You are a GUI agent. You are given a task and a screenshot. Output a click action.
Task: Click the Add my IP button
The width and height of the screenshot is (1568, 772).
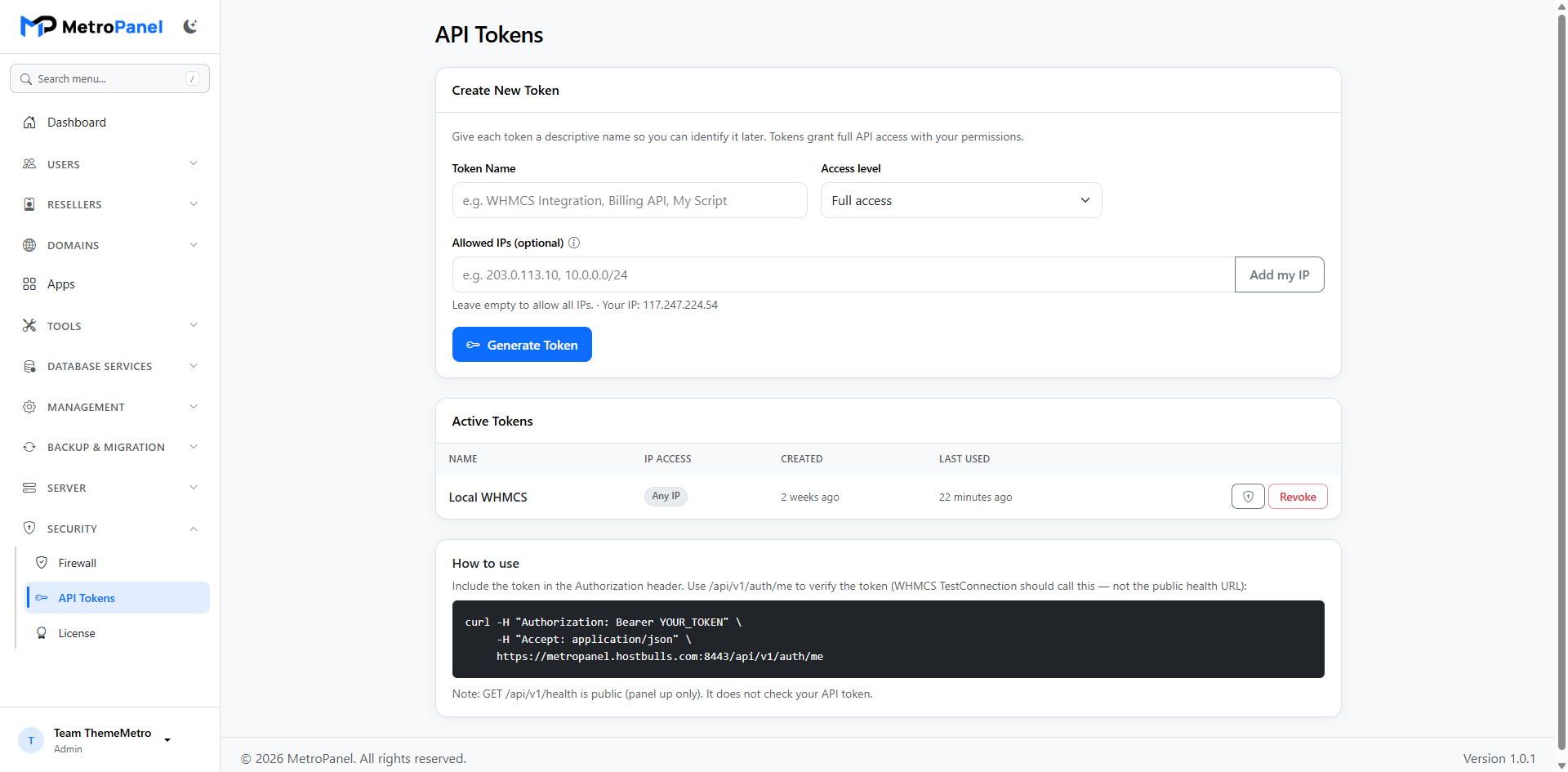pos(1279,274)
